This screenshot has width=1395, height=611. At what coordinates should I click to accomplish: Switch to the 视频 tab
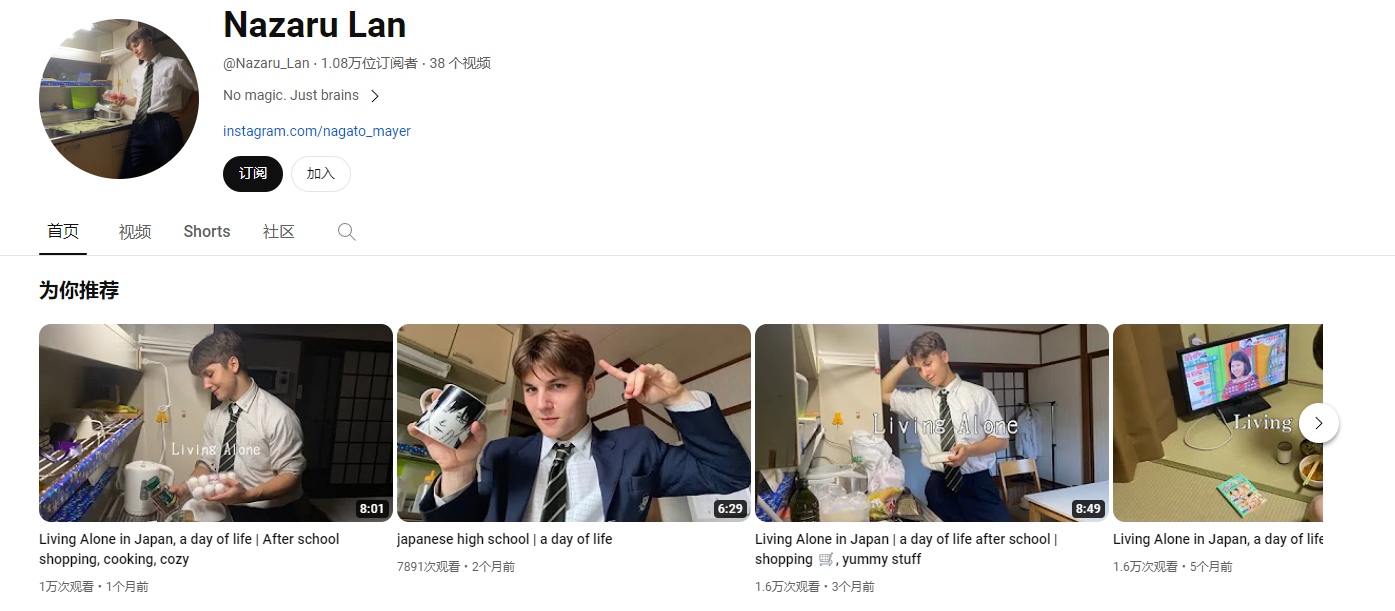(x=135, y=232)
